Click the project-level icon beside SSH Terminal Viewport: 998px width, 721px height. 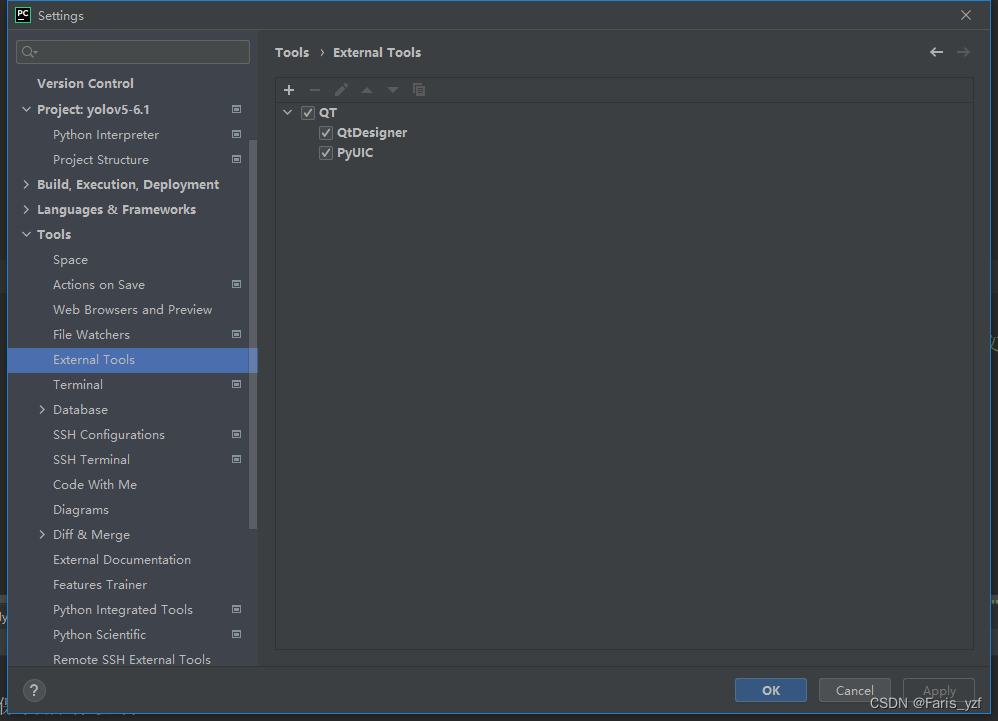(x=236, y=459)
